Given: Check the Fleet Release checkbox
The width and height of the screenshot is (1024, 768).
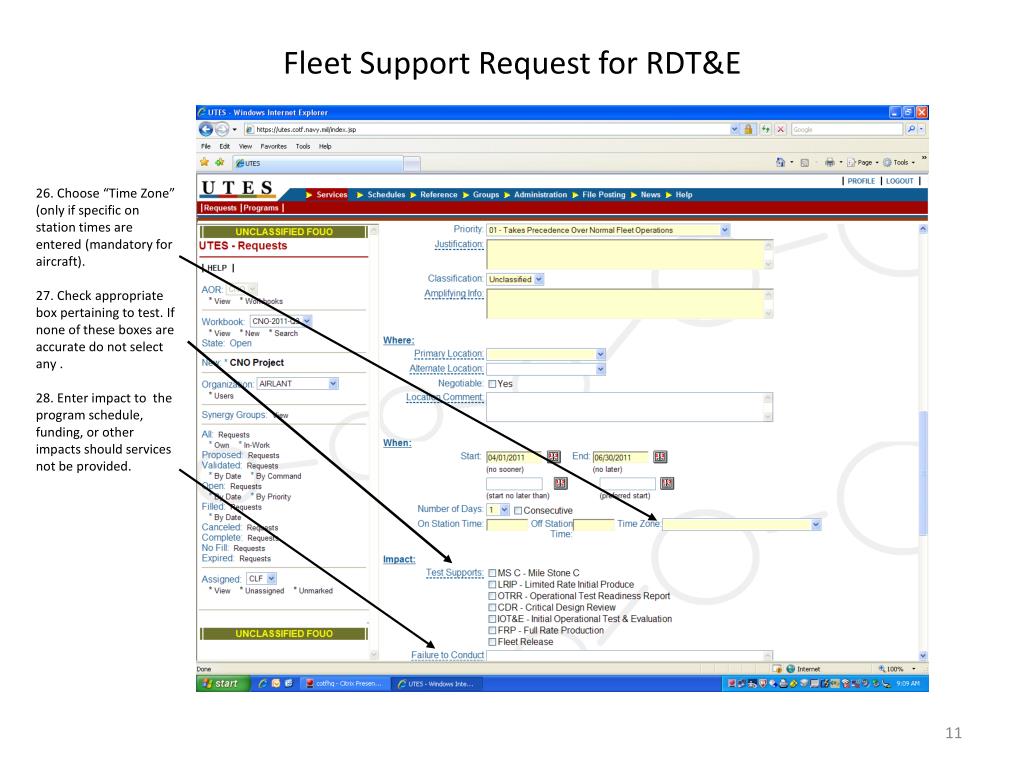Looking at the screenshot, I should pyautogui.click(x=492, y=642).
